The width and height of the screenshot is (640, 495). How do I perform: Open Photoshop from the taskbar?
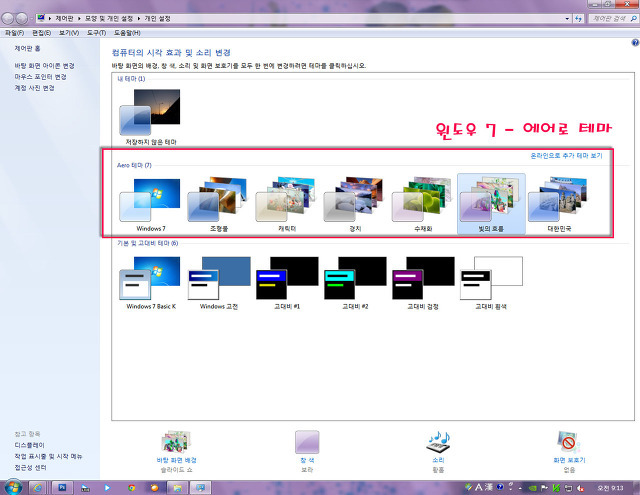62,487
